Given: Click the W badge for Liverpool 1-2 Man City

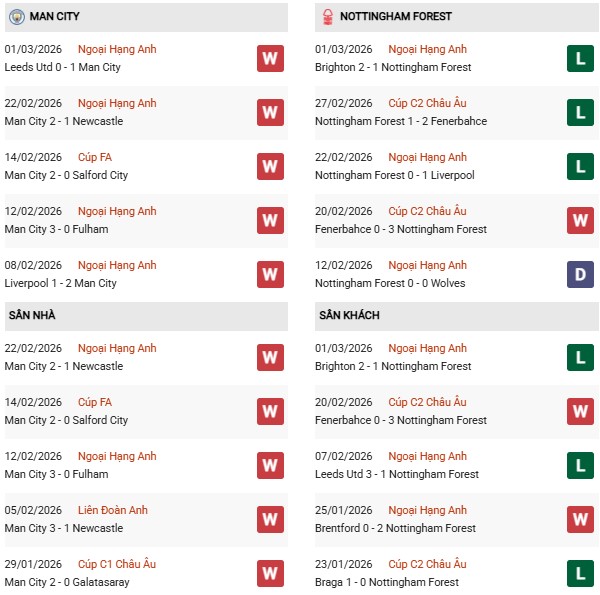Looking at the screenshot, I should [x=270, y=274].
